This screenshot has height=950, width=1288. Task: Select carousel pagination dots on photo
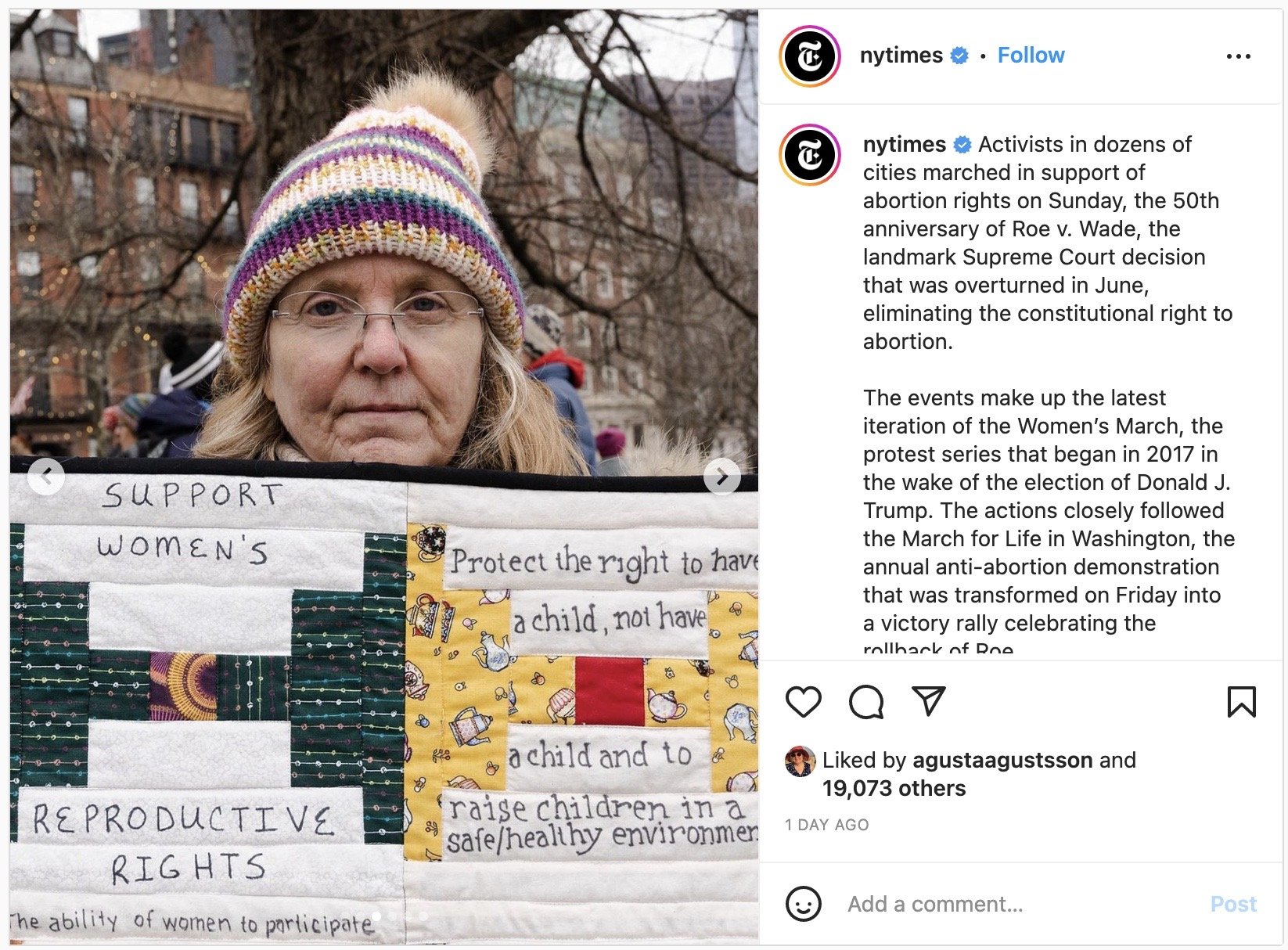(399, 916)
